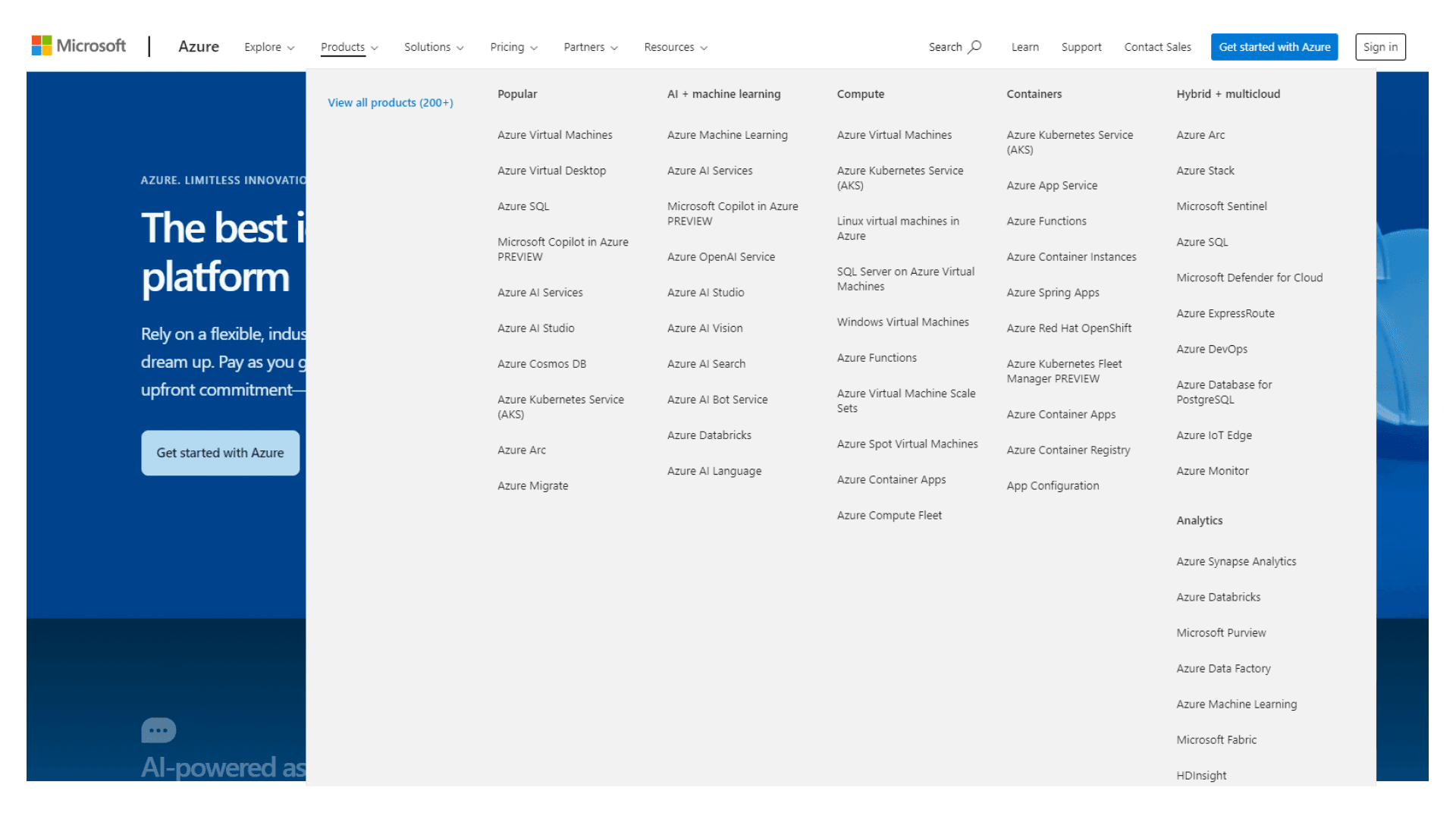Click the search magnifier icon
The width and height of the screenshot is (1456, 819).
click(x=975, y=47)
